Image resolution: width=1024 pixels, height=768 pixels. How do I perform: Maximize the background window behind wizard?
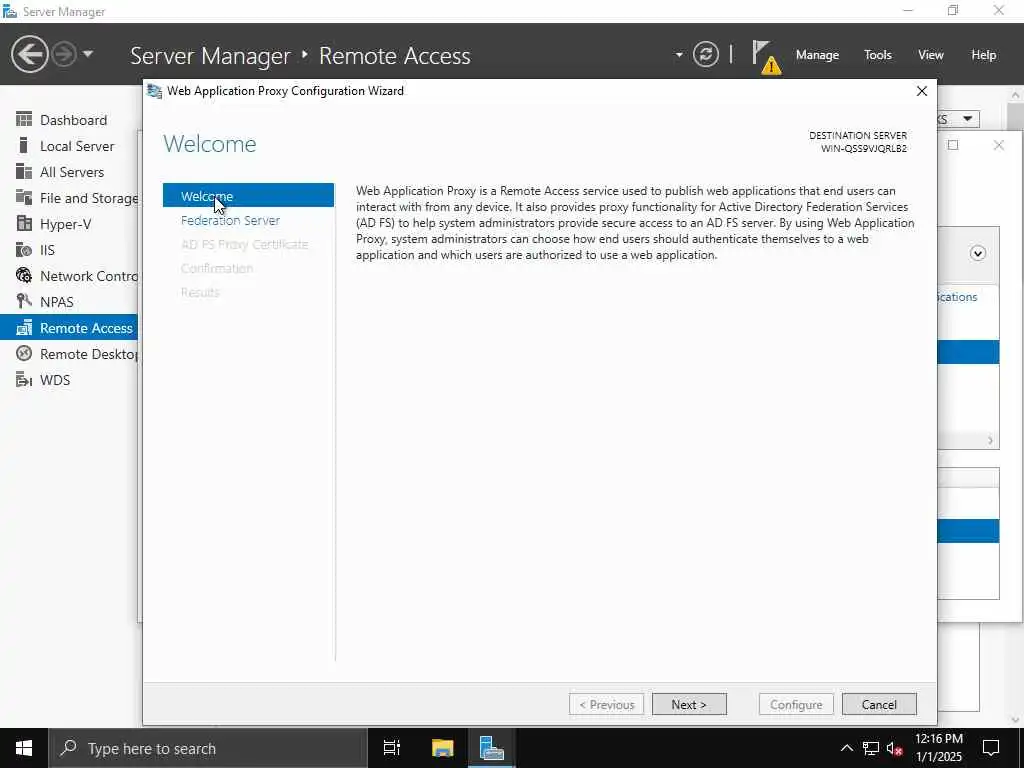pos(953,145)
